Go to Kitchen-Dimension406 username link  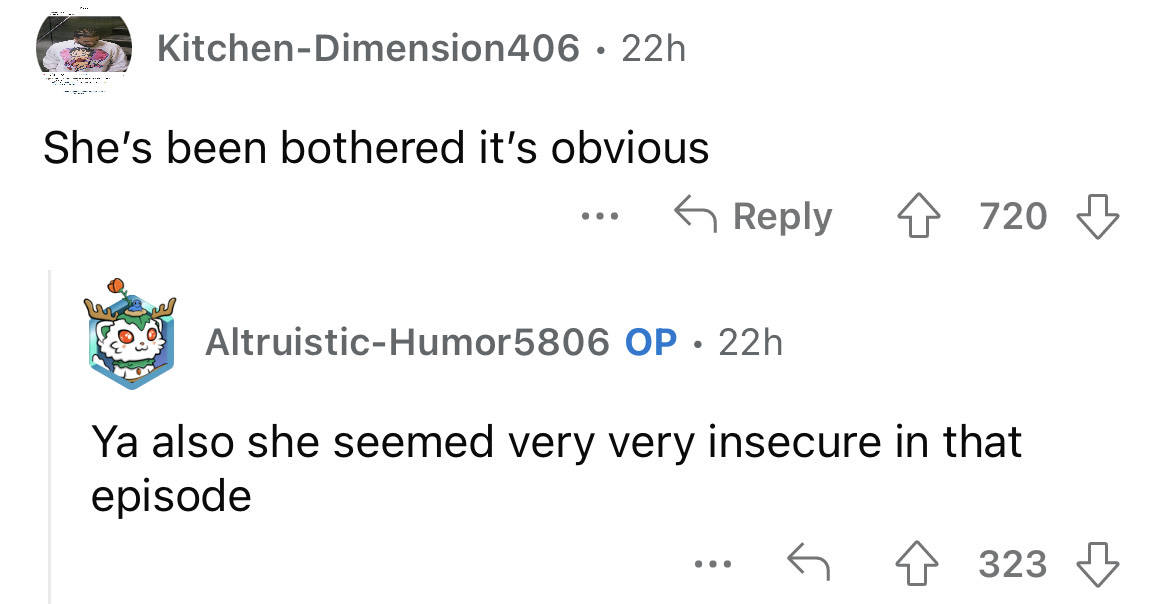[x=368, y=47]
